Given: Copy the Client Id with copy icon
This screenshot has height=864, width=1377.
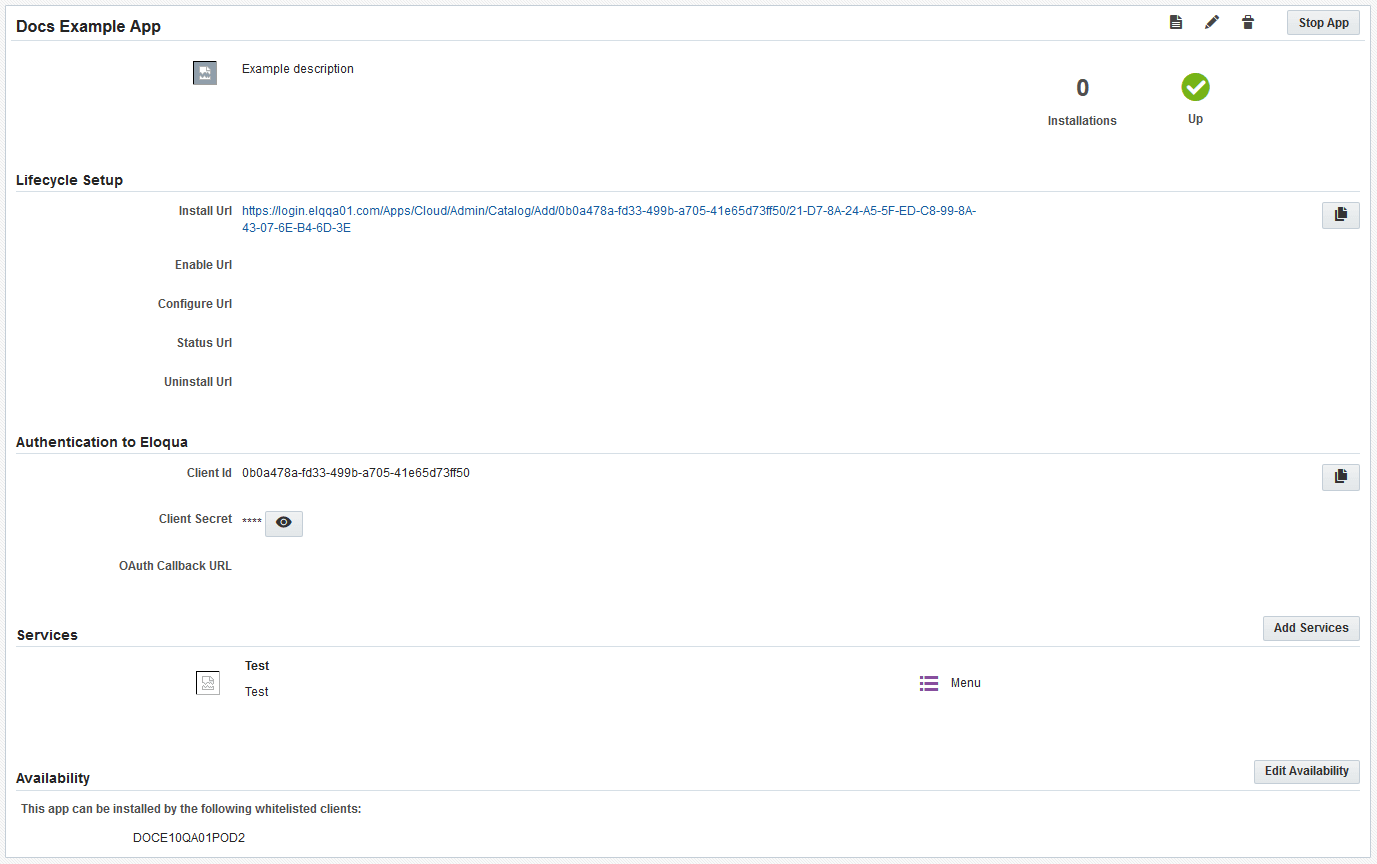Looking at the screenshot, I should point(1340,477).
